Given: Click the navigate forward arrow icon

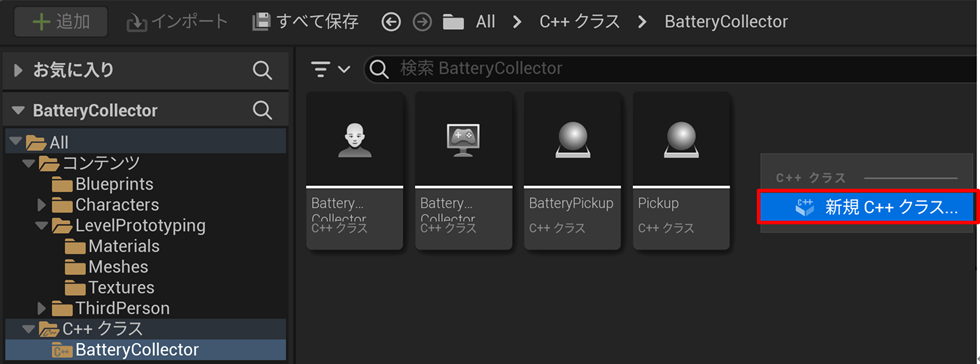Looking at the screenshot, I should coord(422,23).
